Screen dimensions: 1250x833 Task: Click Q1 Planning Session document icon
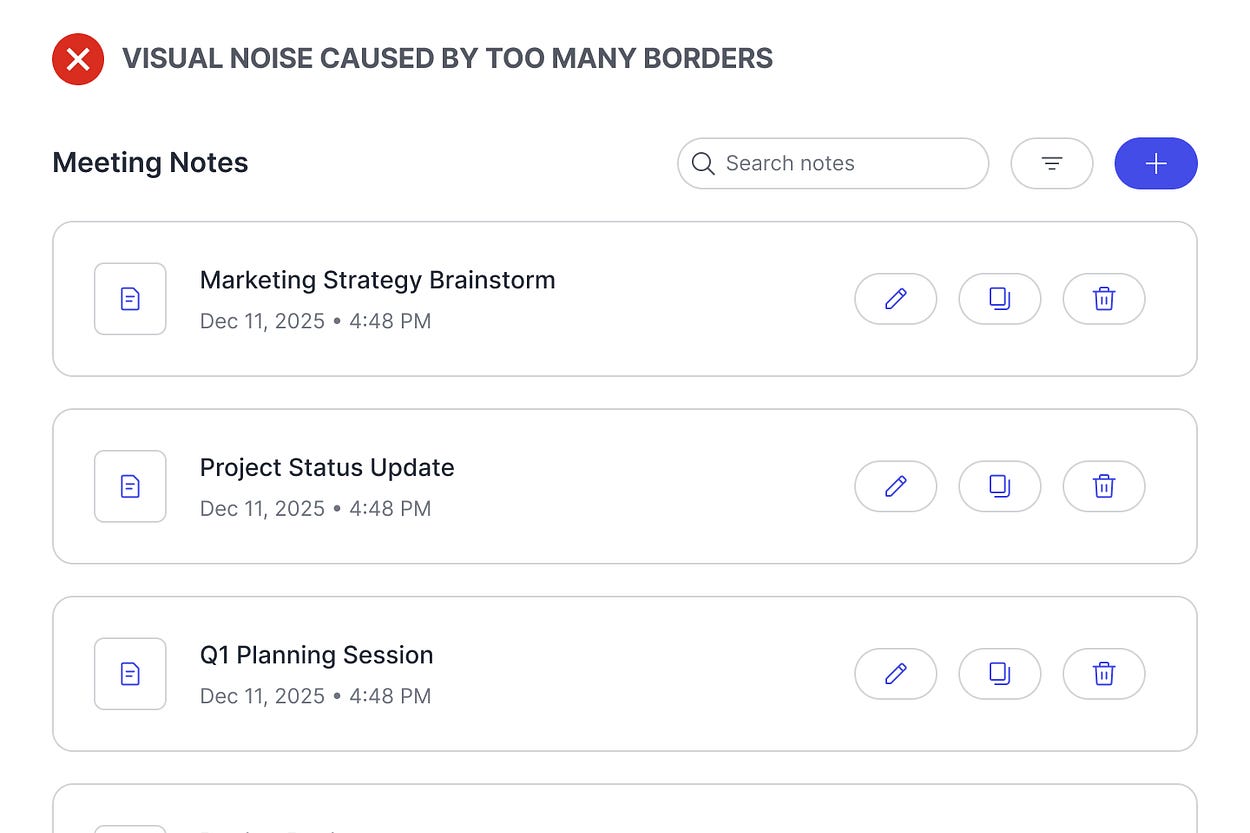[130, 674]
